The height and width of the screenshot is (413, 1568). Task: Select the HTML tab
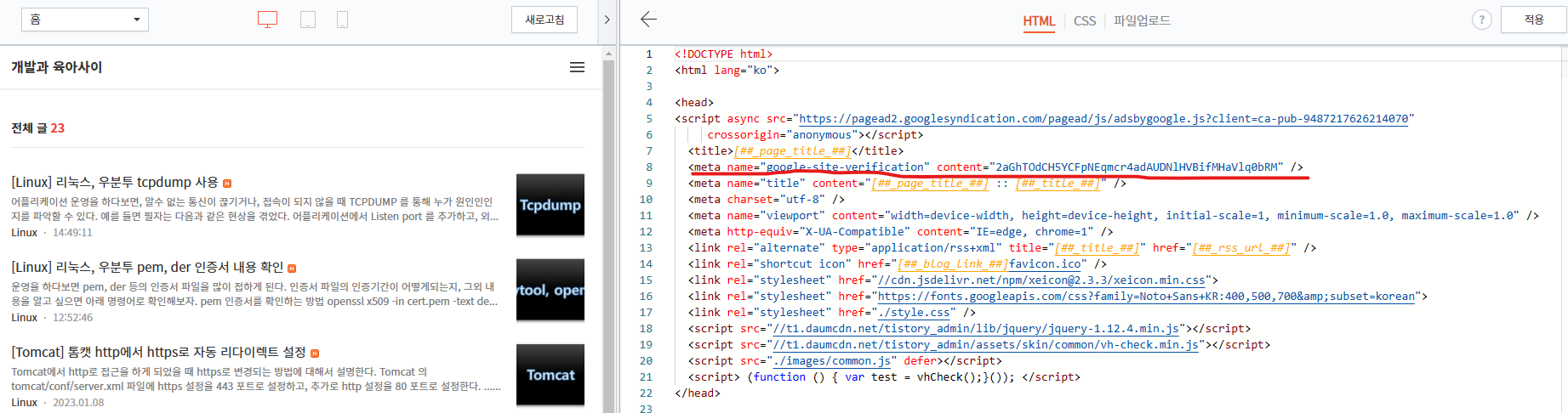1039,21
